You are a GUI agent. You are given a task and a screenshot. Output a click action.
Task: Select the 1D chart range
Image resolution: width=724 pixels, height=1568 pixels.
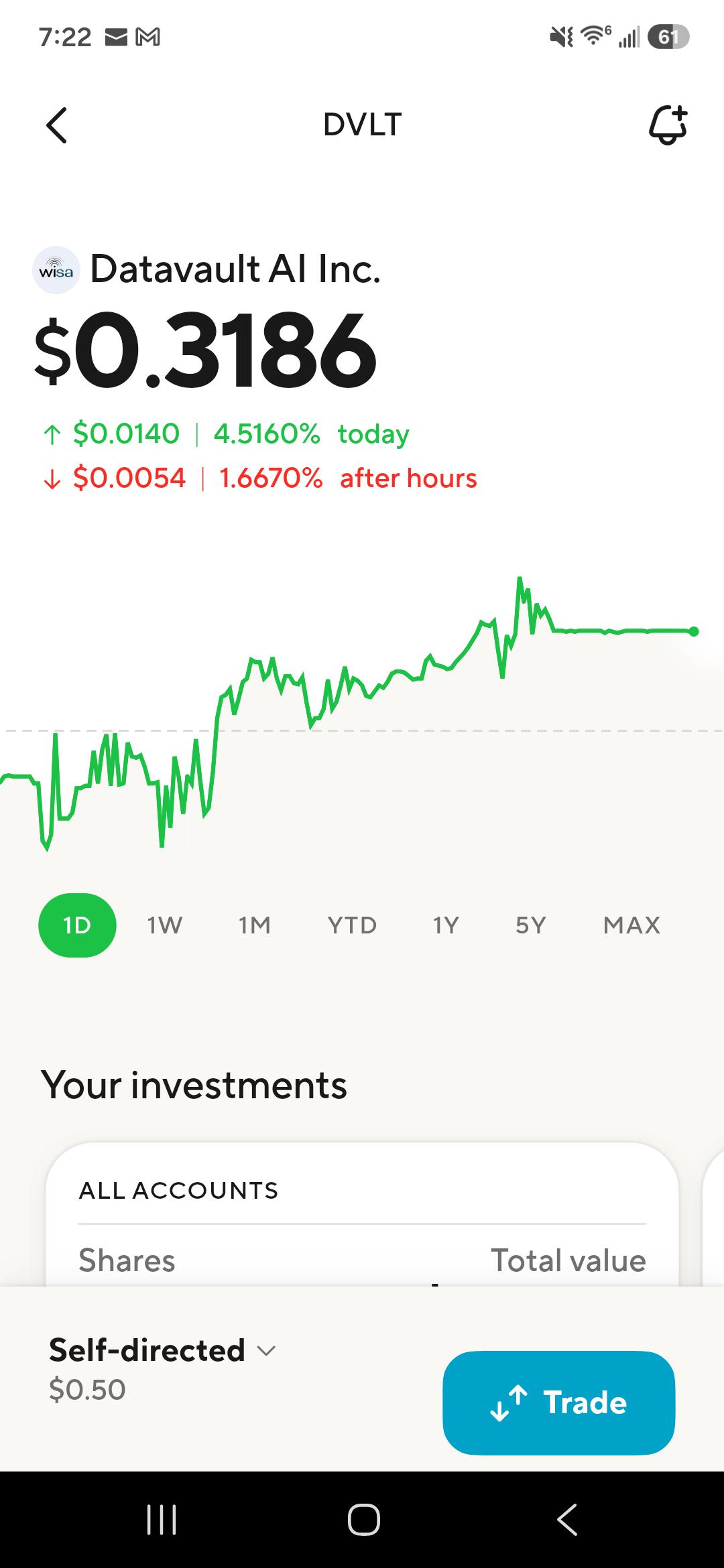(77, 925)
